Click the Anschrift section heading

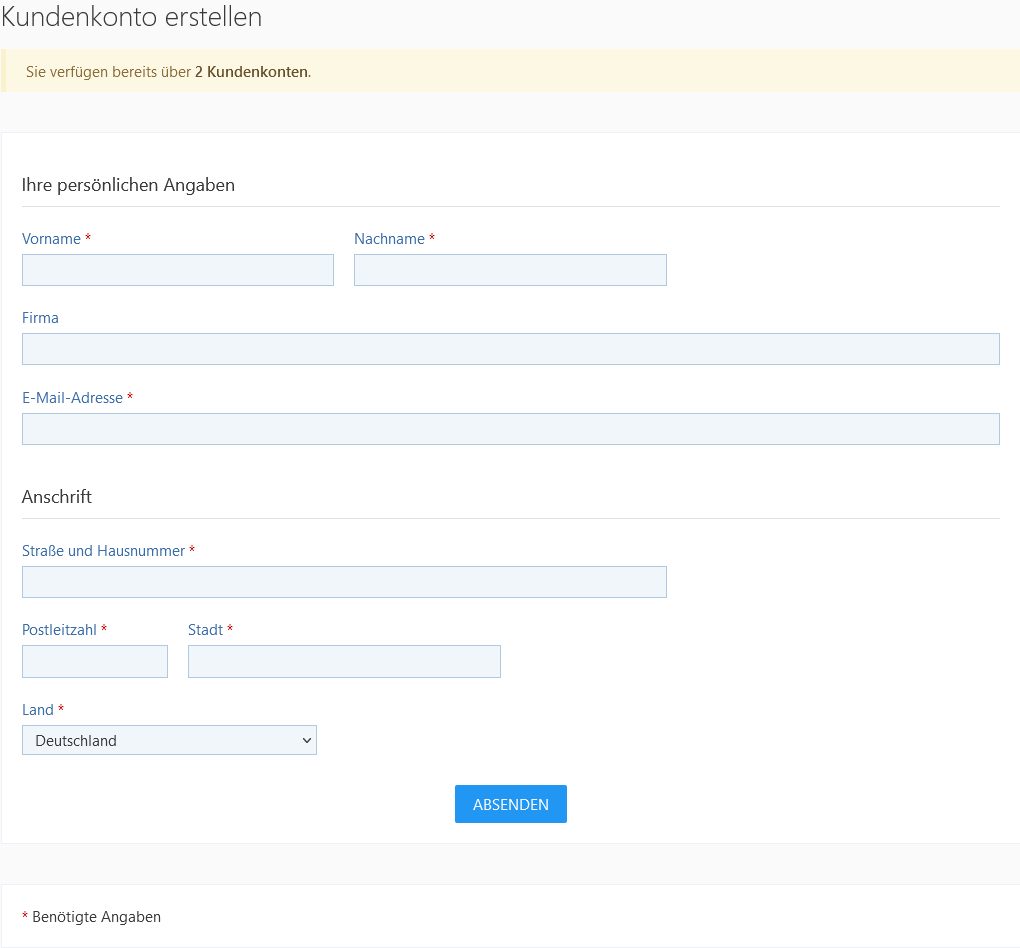coord(57,497)
